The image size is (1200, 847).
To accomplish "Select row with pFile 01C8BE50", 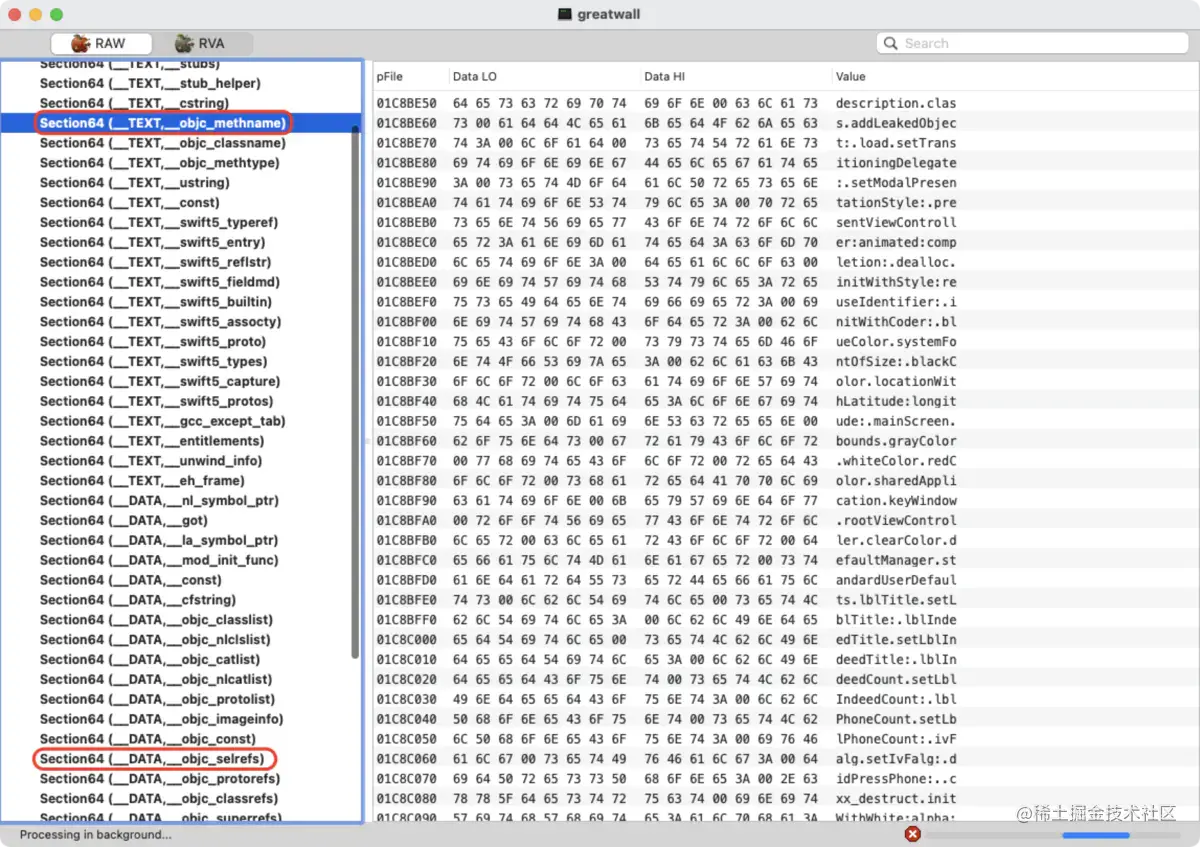I will point(785,103).
